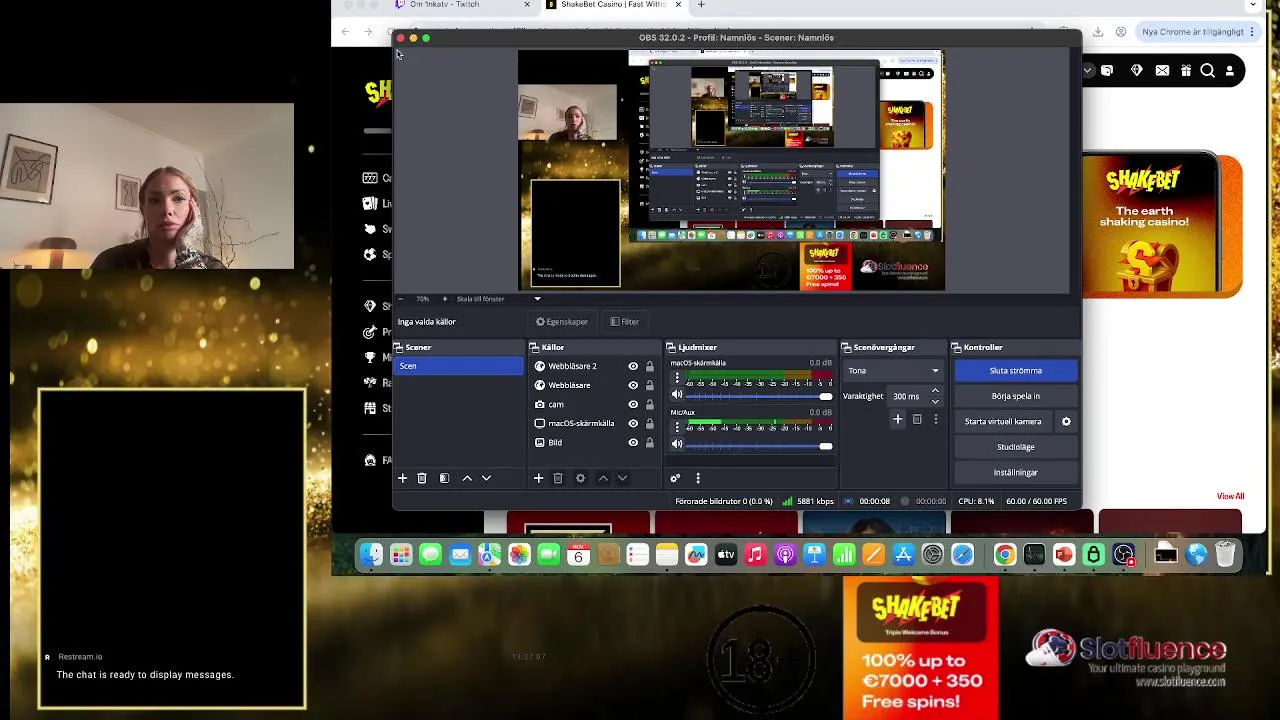Open source properties gear in Källor panel
Viewport: 1280px width, 720px height.
click(x=580, y=478)
